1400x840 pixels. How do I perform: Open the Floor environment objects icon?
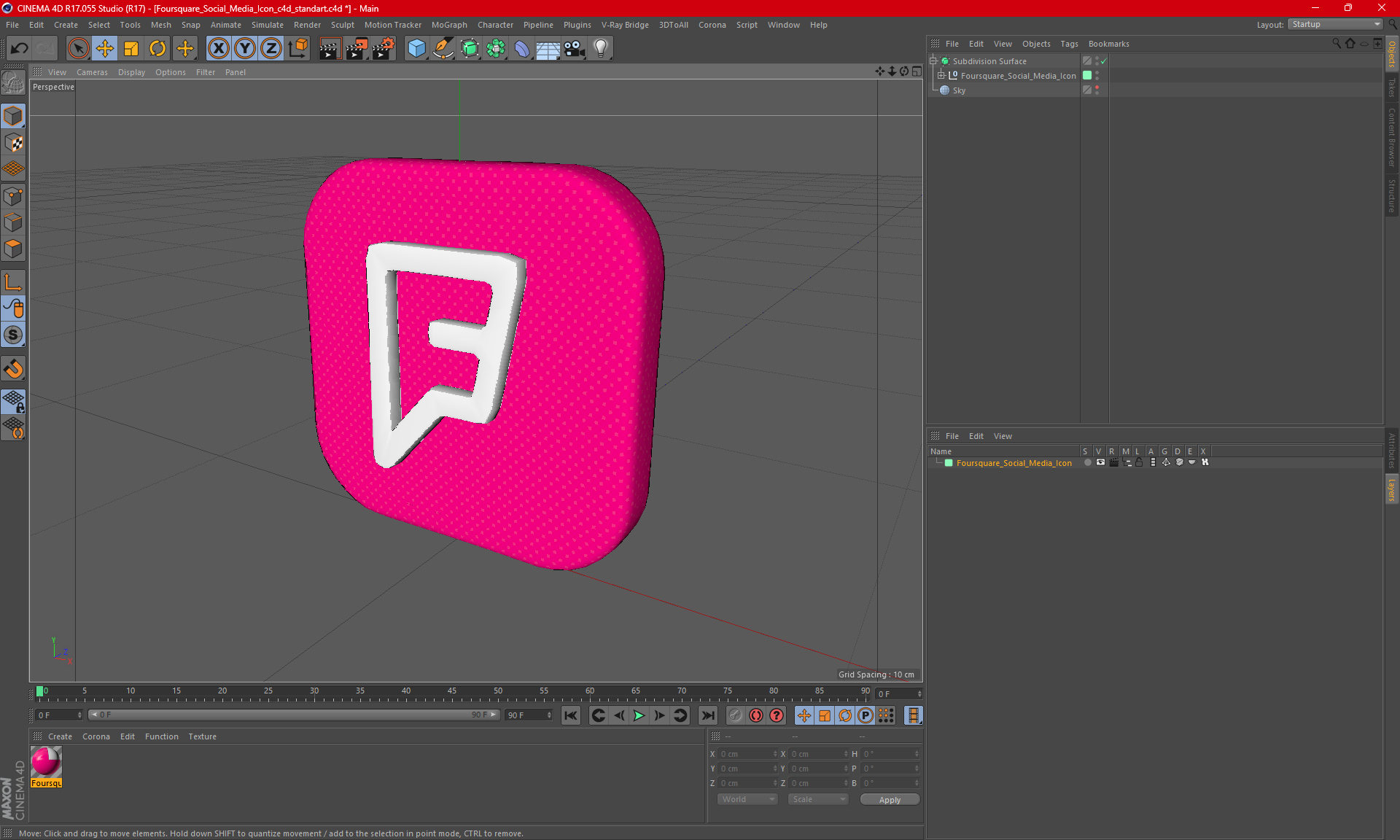coord(548,49)
